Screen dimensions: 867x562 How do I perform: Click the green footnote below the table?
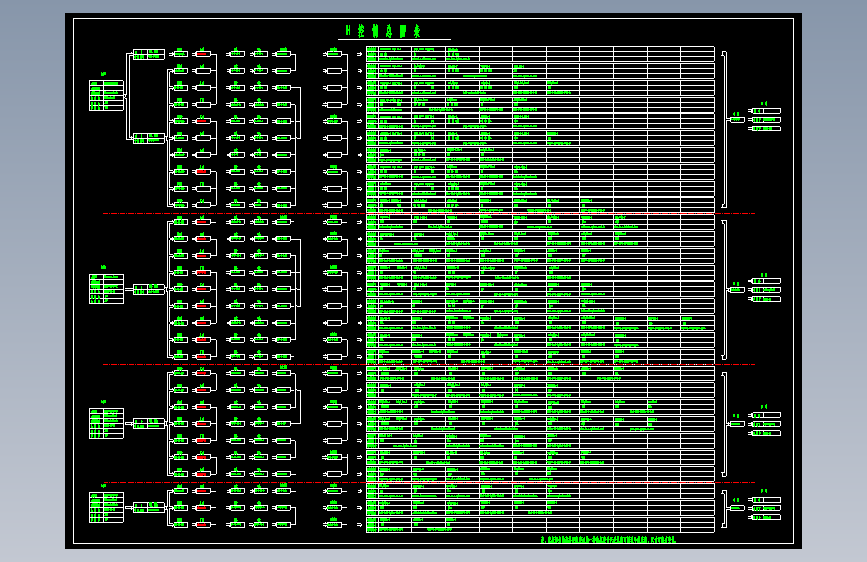pos(608,539)
